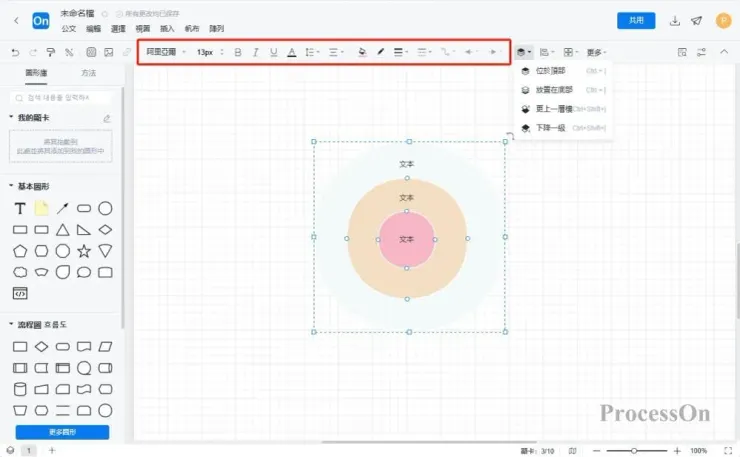740x457 pixels.
Task: Click the redo arrow icon
Action: [x=33, y=52]
